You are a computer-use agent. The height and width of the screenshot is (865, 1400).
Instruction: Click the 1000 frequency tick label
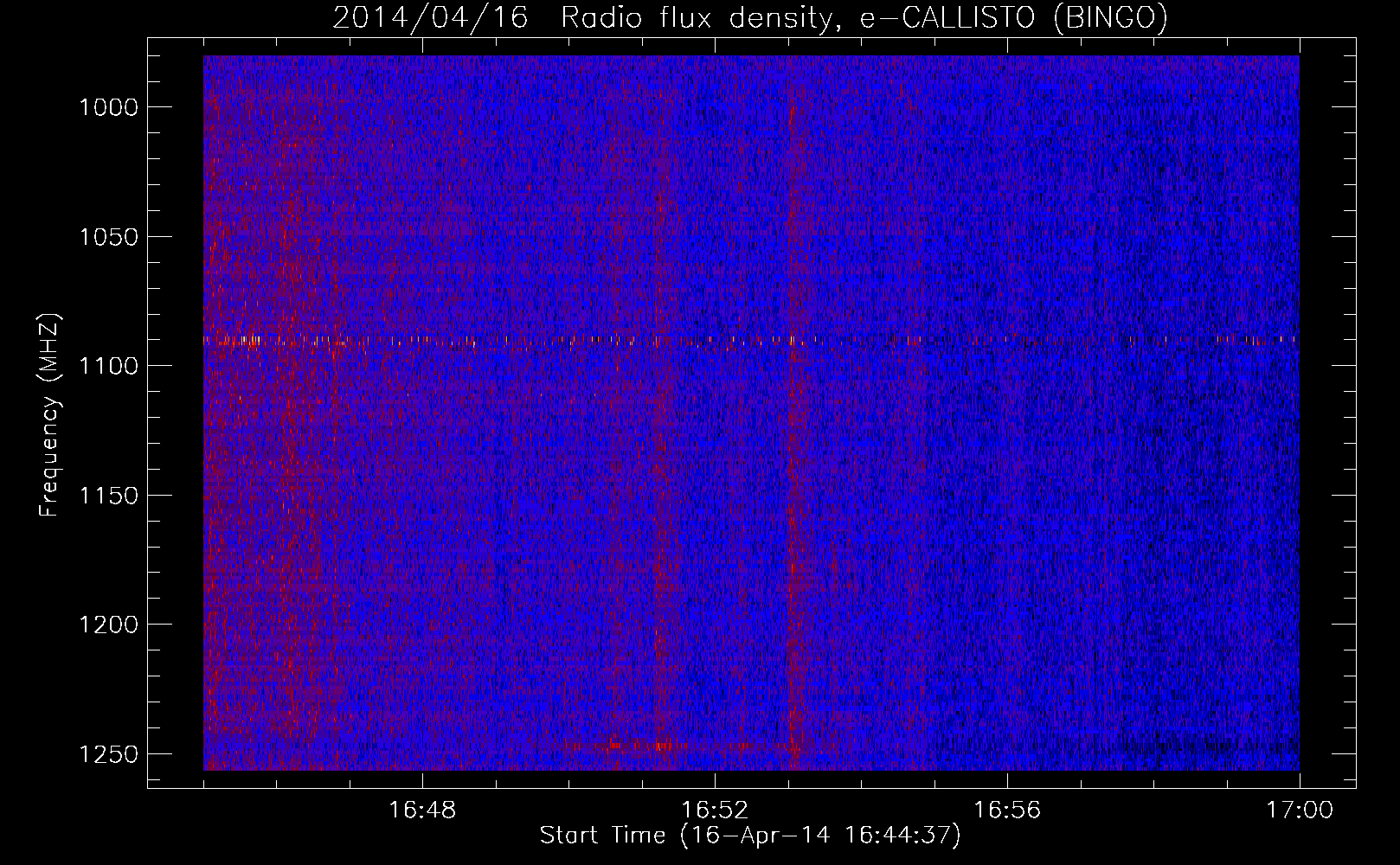coord(108,107)
